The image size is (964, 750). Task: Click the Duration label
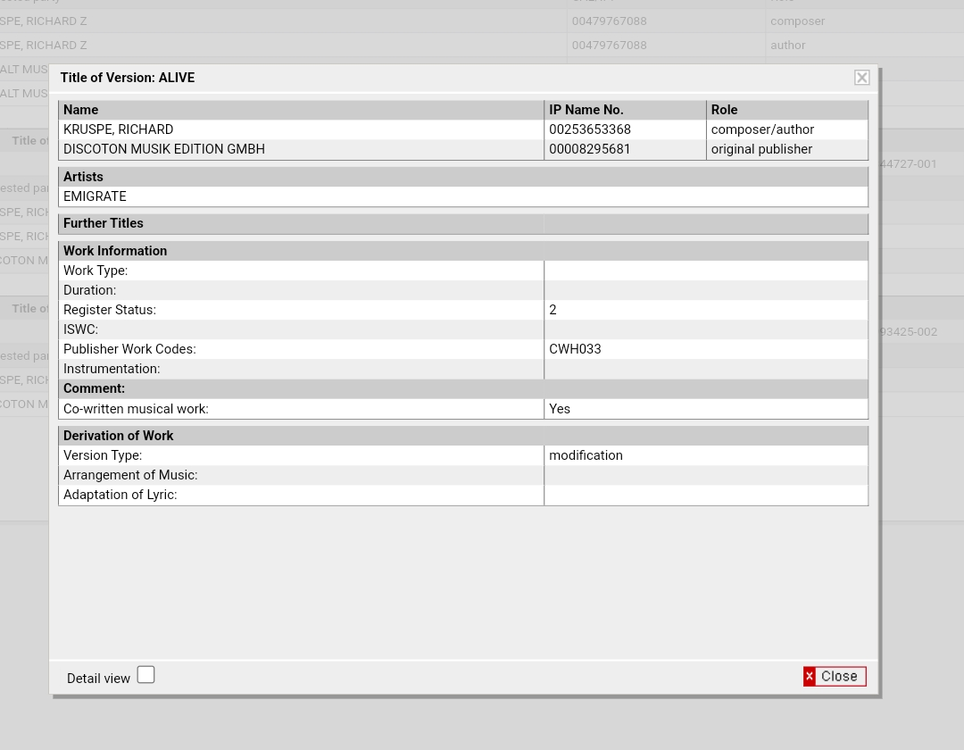coord(90,290)
